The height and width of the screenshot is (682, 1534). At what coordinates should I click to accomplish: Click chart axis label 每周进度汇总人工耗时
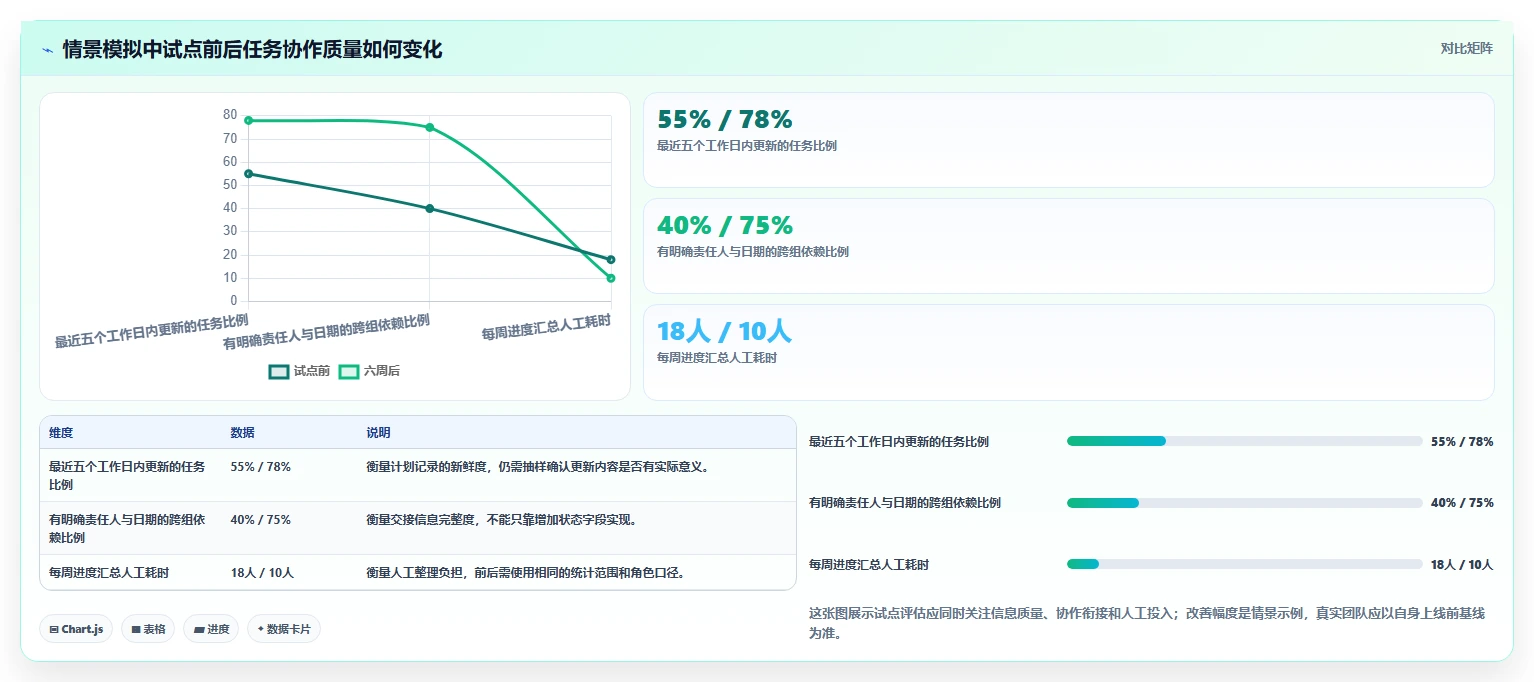(546, 327)
